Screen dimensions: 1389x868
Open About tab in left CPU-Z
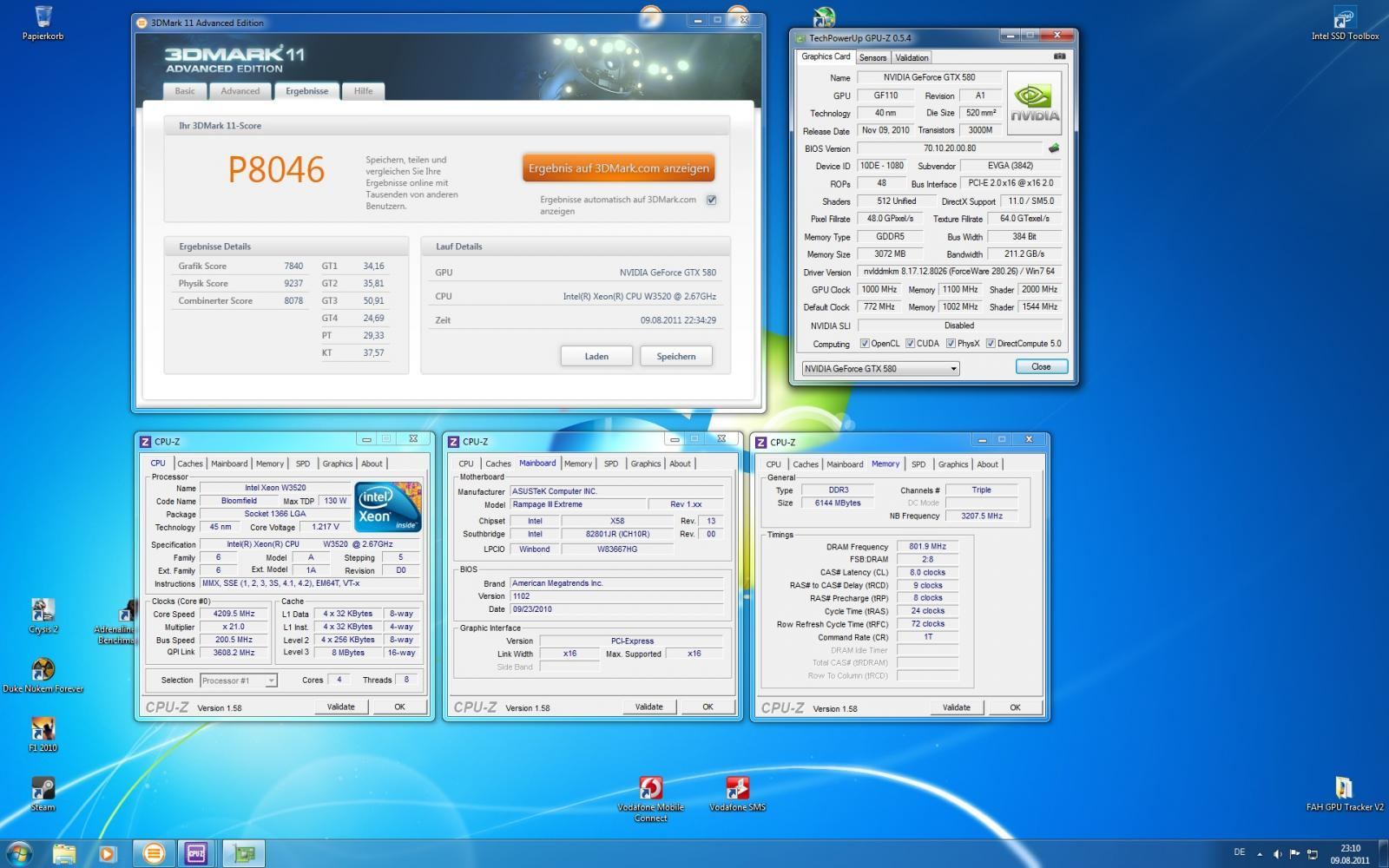tap(372, 464)
